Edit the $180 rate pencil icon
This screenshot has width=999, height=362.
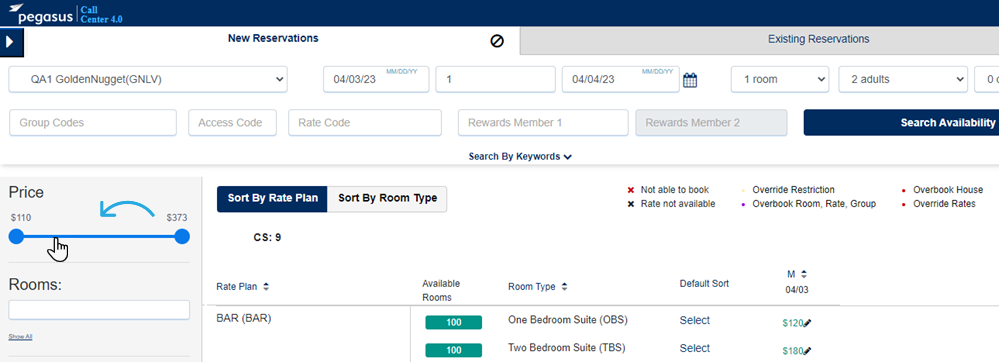[808, 351]
